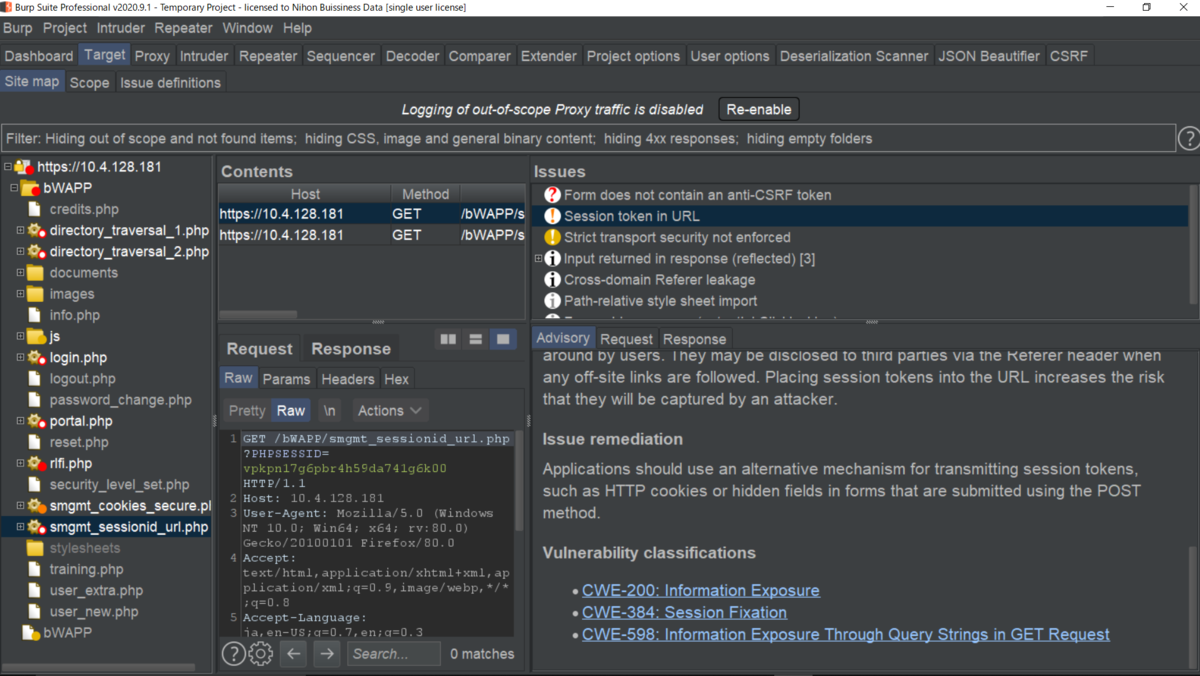Switch to the Proxy tab
Image resolution: width=1200 pixels, height=676 pixels.
click(153, 56)
